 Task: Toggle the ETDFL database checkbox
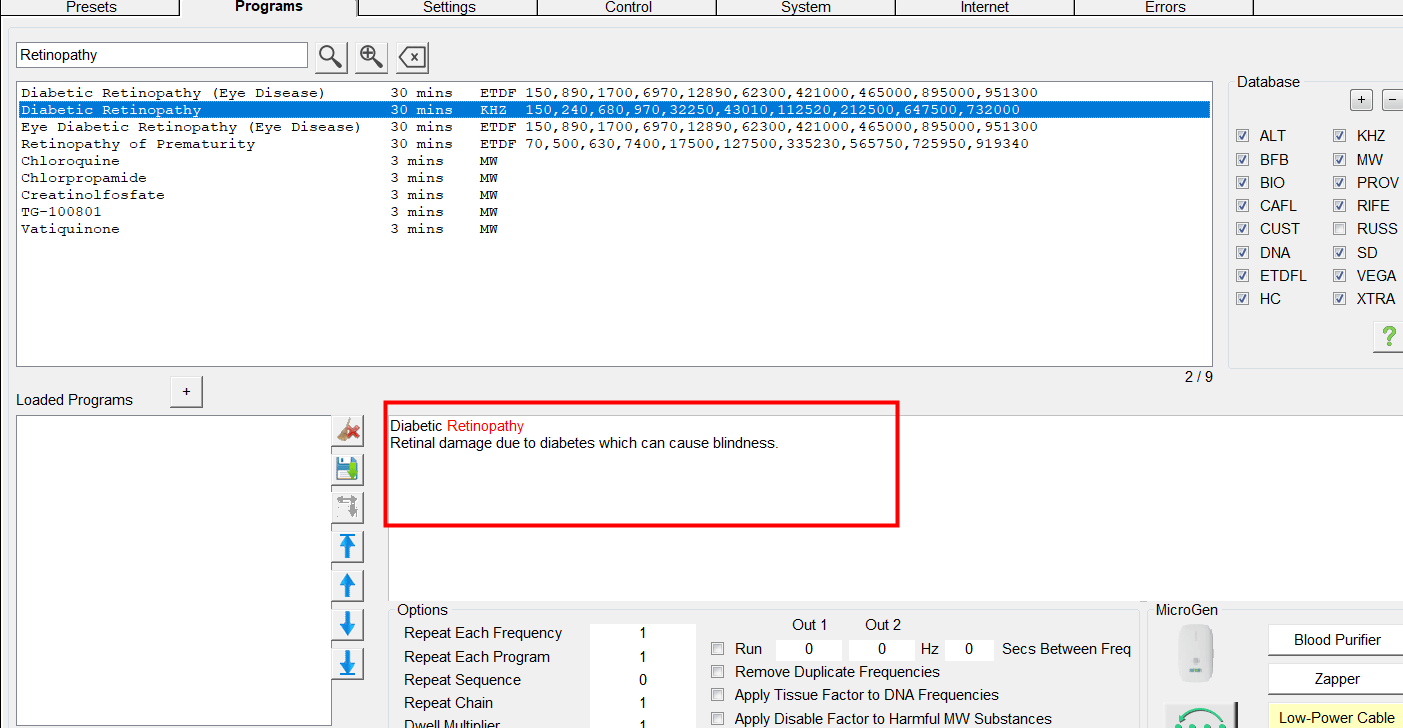(1243, 276)
